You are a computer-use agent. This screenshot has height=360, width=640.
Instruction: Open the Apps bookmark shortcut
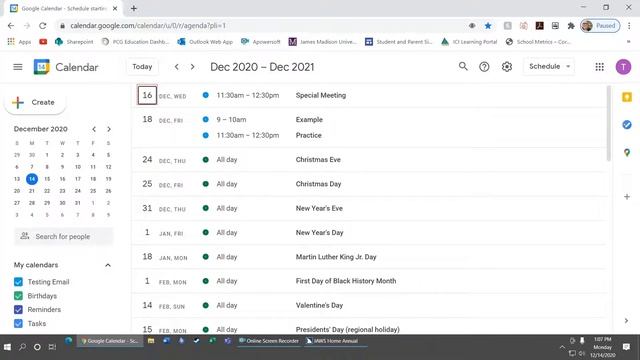19,42
